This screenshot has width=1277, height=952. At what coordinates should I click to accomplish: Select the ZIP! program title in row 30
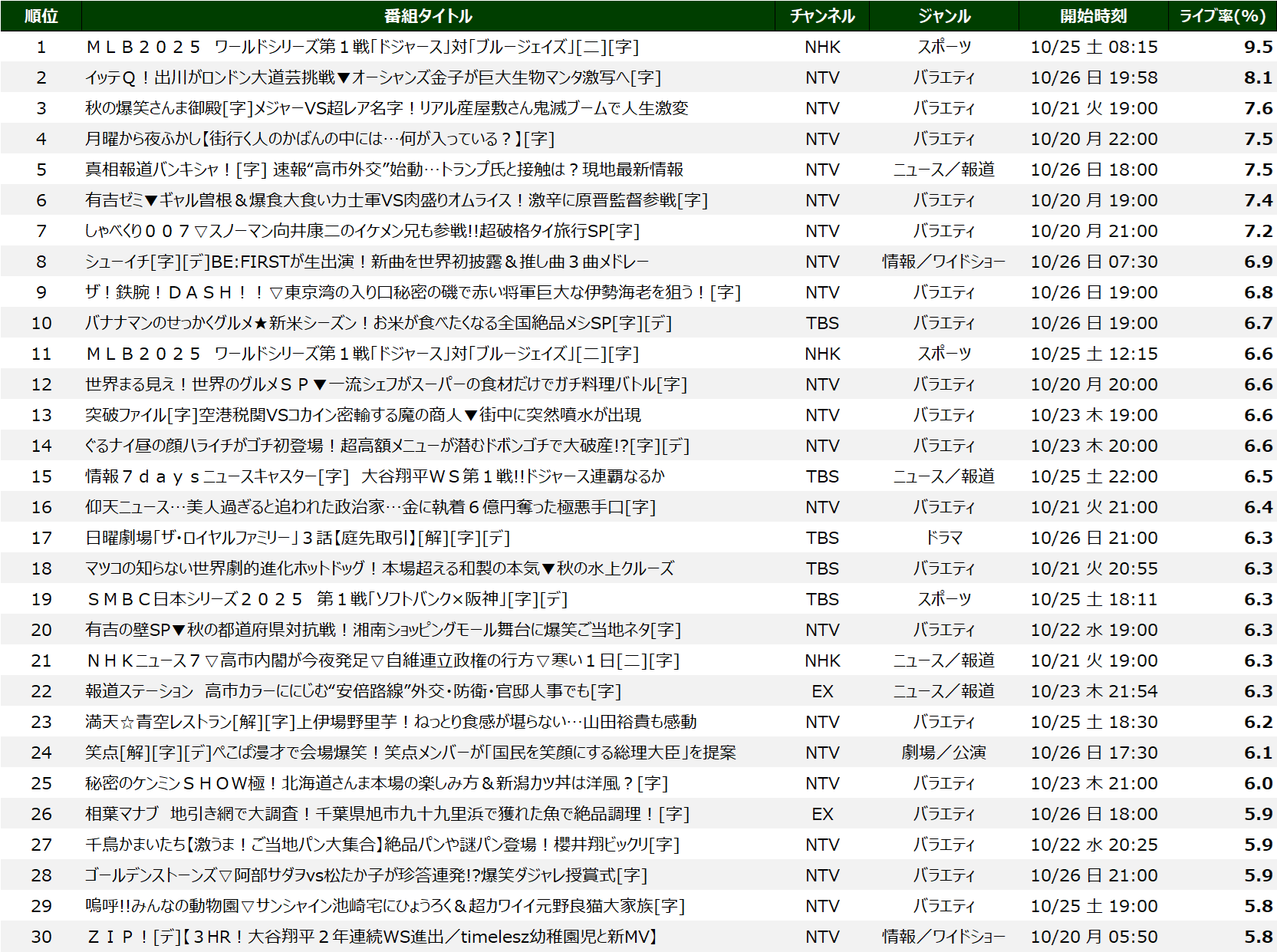pyautogui.click(x=373, y=937)
